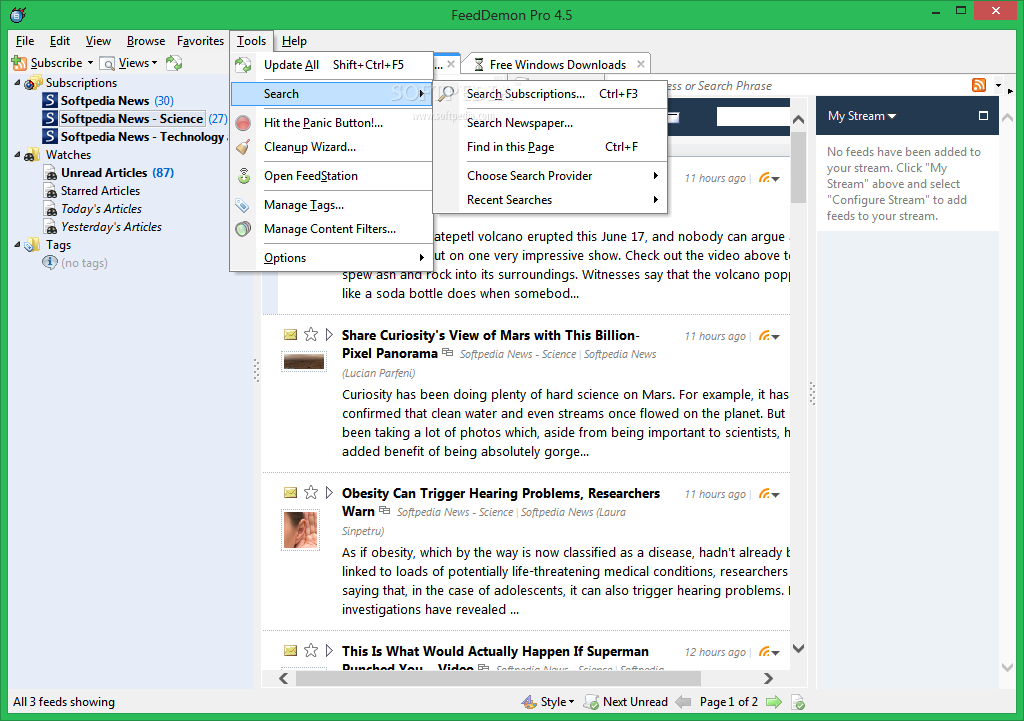The height and width of the screenshot is (721, 1024).
Task: Select Find in this Page
Action: (x=550, y=147)
